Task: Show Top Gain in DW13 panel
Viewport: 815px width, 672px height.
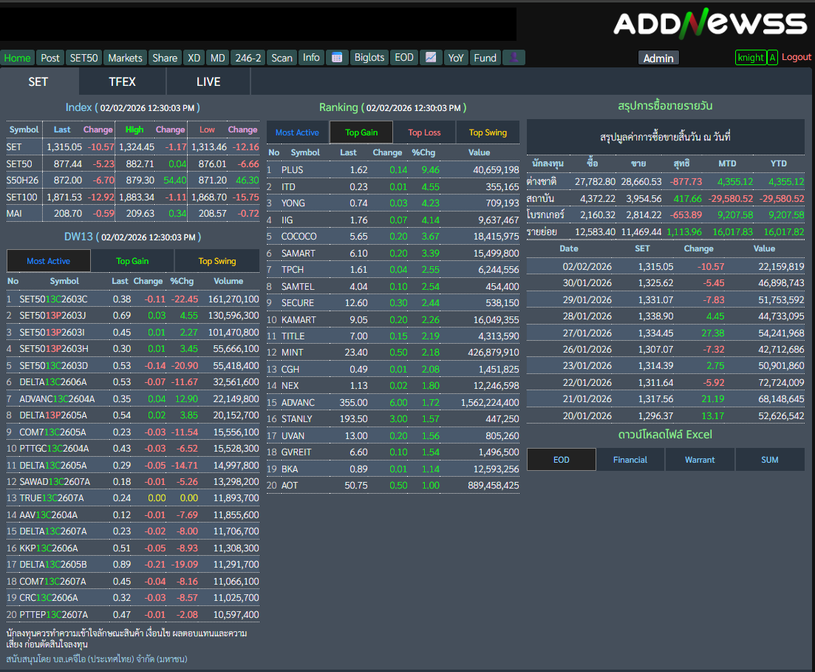Action: [132, 261]
